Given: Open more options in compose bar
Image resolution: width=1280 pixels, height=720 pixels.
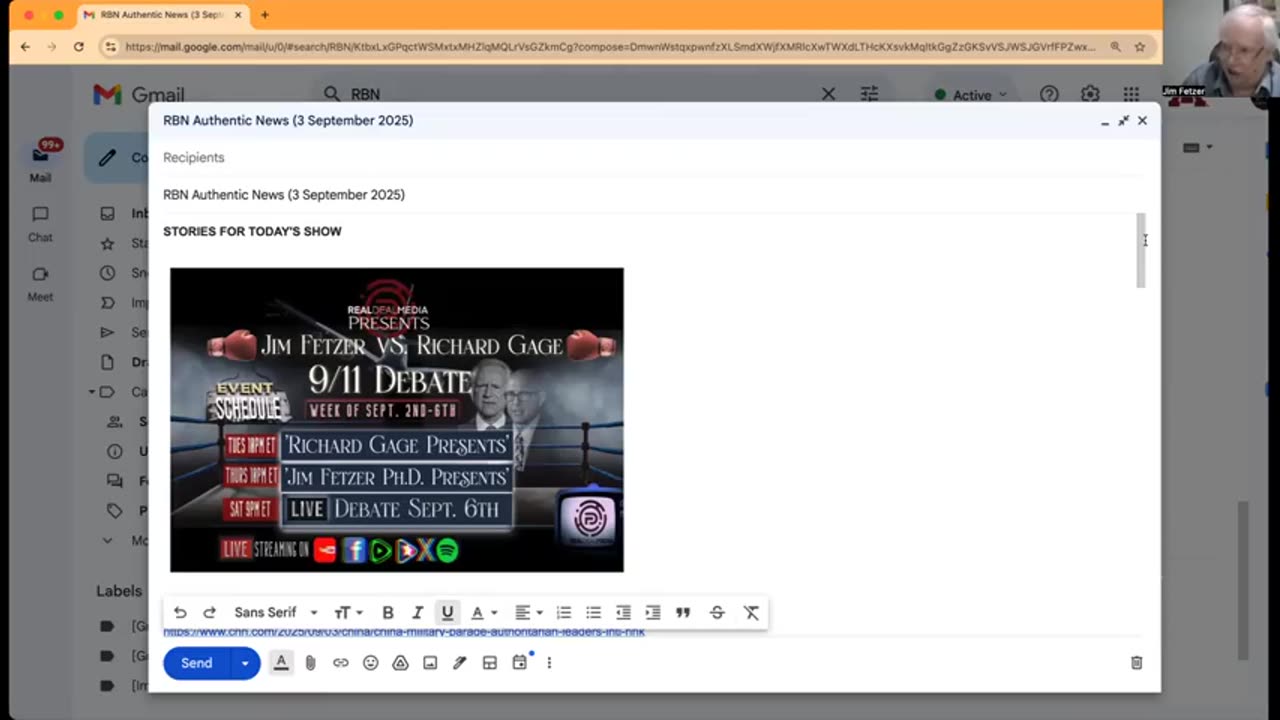Looking at the screenshot, I should [549, 663].
